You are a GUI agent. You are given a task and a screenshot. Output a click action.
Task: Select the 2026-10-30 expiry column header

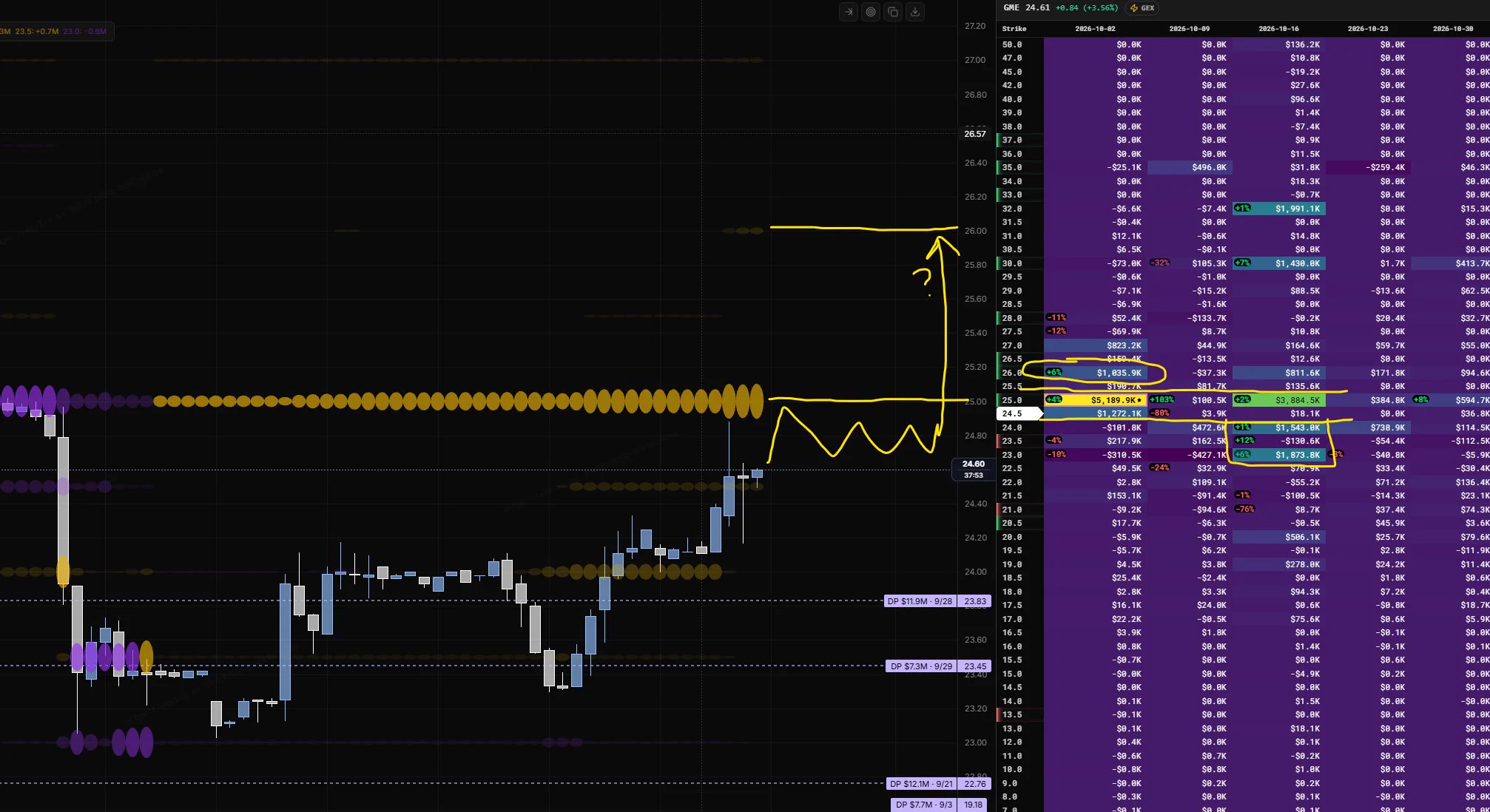pos(1453,29)
